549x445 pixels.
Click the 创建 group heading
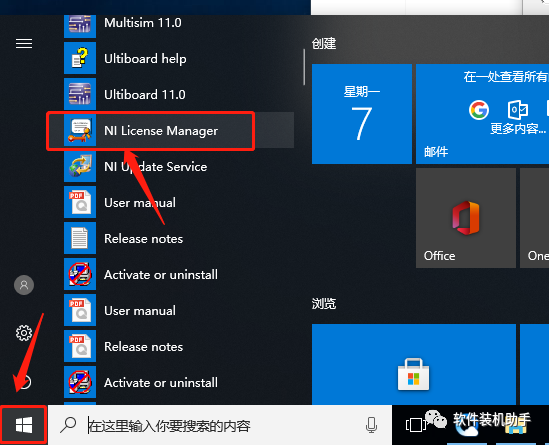(324, 44)
